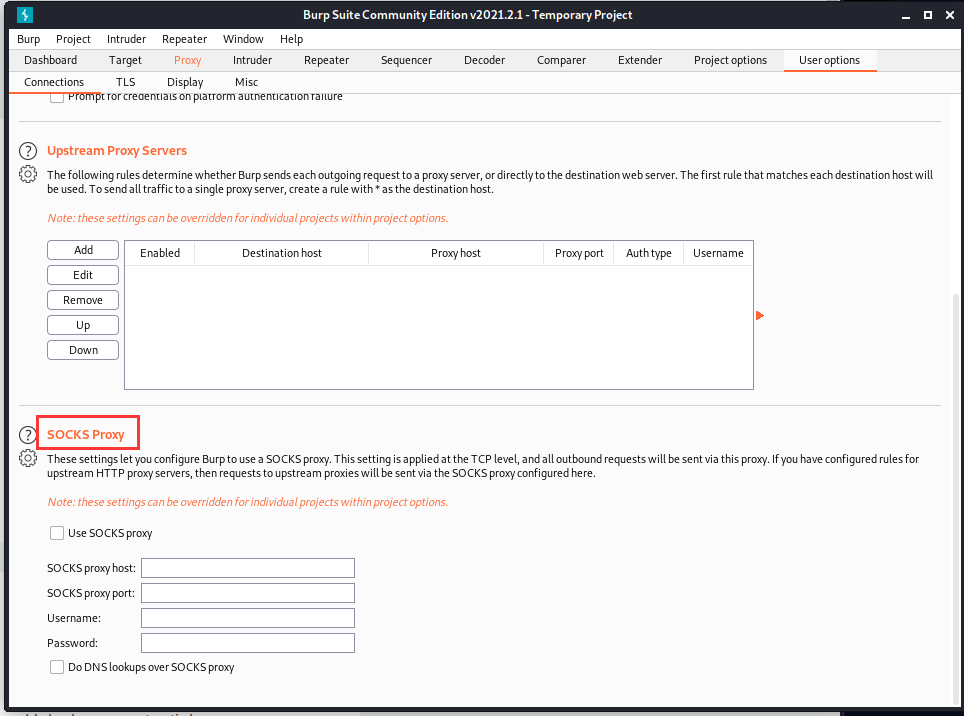Click the SOCKS Proxy heading

(85, 435)
